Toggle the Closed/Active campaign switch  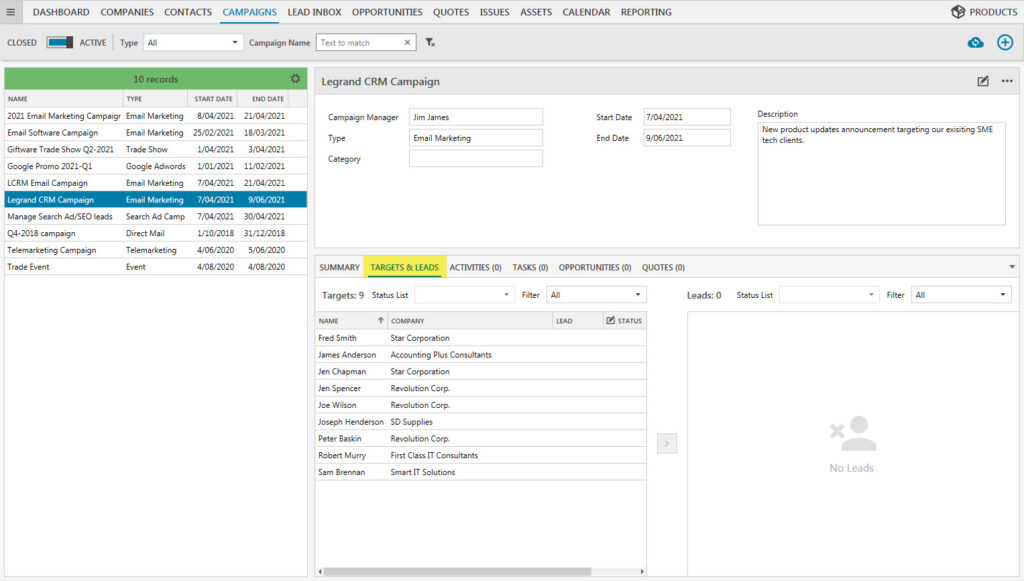[x=60, y=43]
